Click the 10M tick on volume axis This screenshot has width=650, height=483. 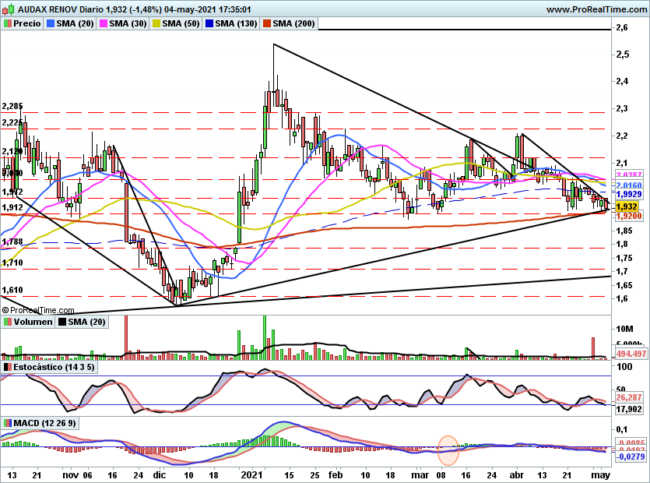(x=625, y=329)
